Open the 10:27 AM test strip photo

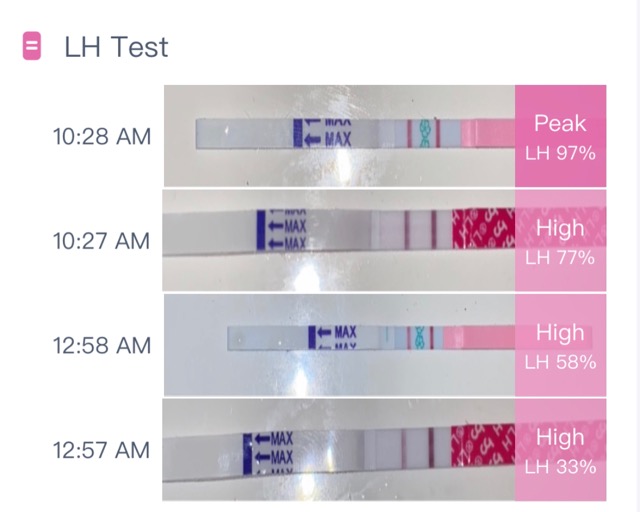pyautogui.click(x=339, y=240)
